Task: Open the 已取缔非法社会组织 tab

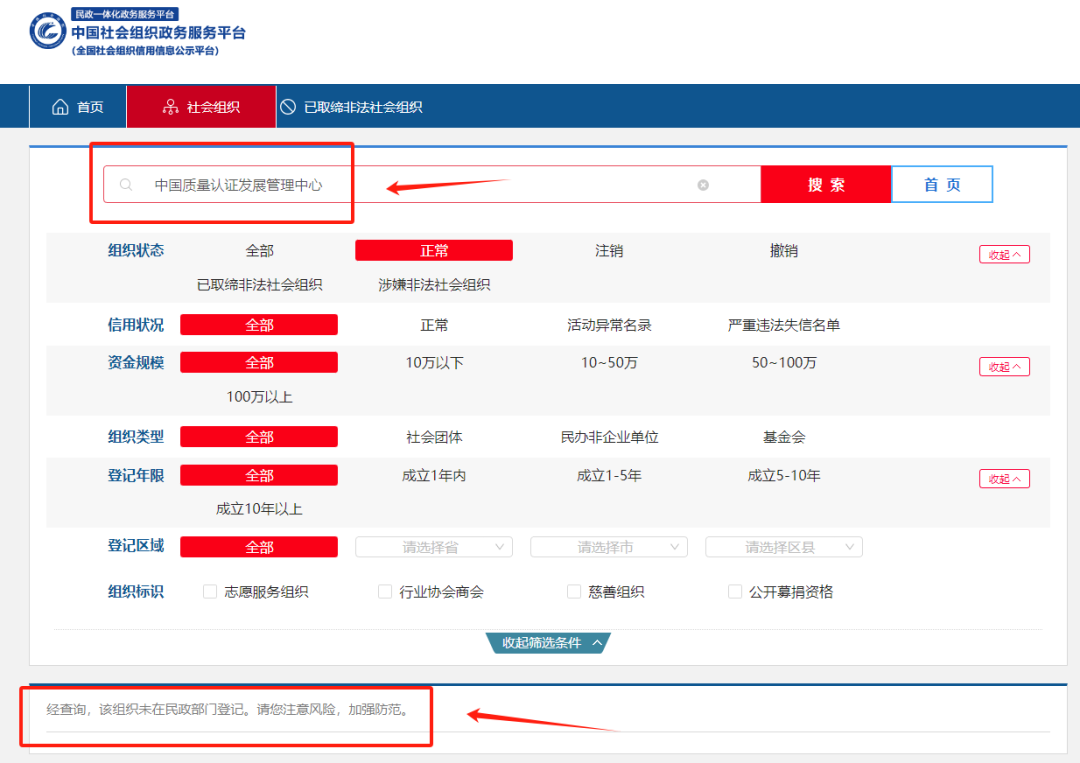Action: pos(351,107)
